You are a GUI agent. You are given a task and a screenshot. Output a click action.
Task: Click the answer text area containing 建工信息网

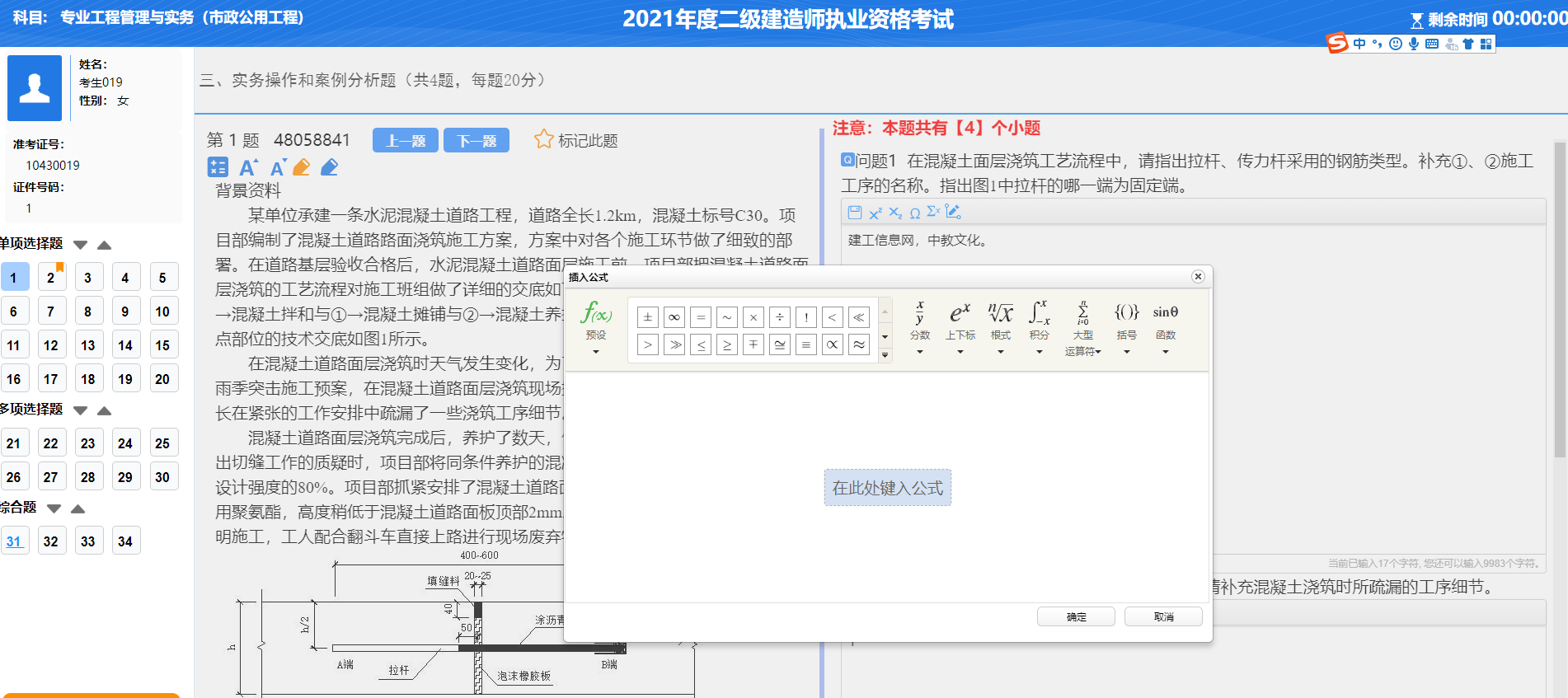pyautogui.click(x=1193, y=389)
